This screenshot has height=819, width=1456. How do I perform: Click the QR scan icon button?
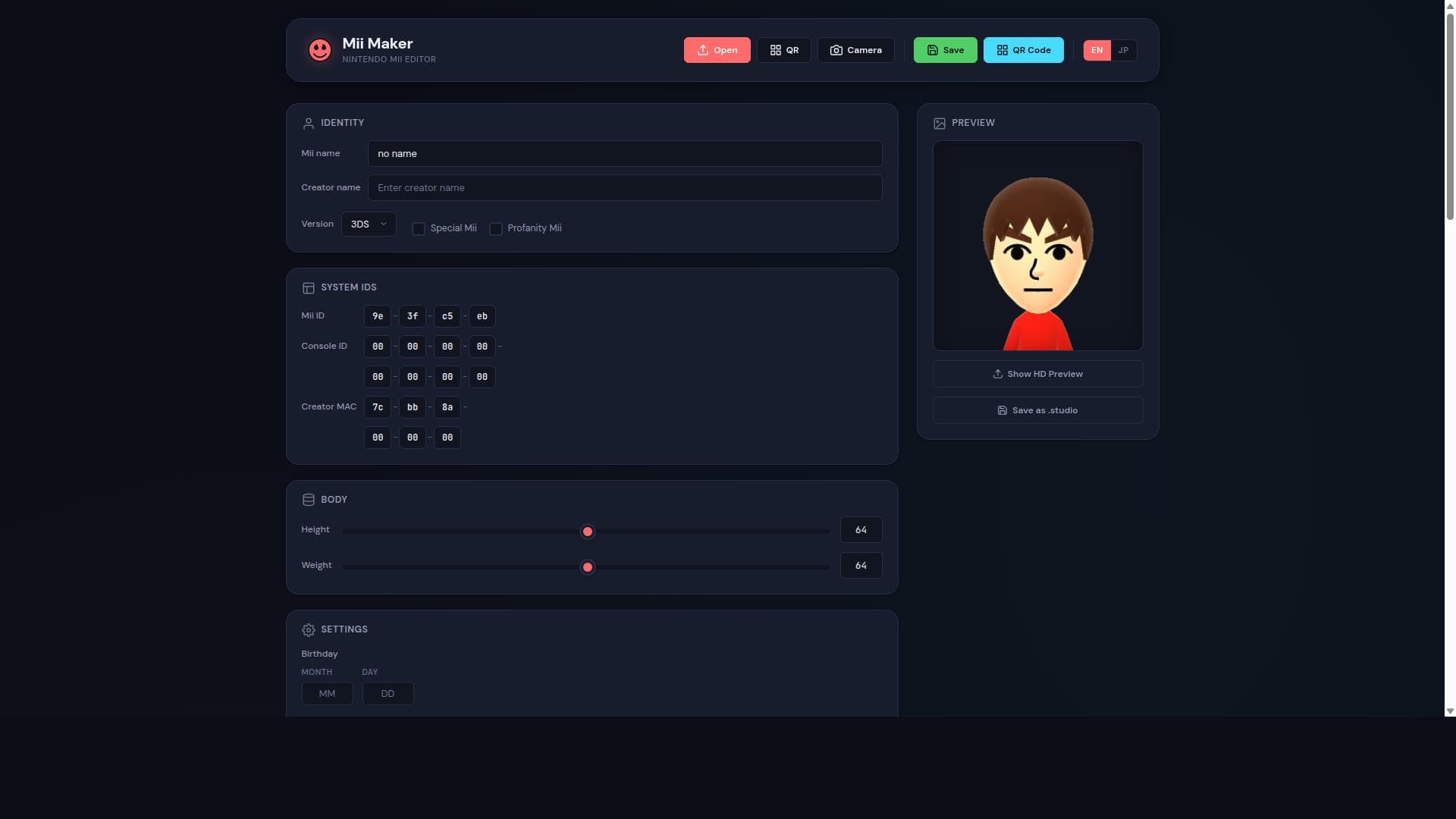pos(783,50)
